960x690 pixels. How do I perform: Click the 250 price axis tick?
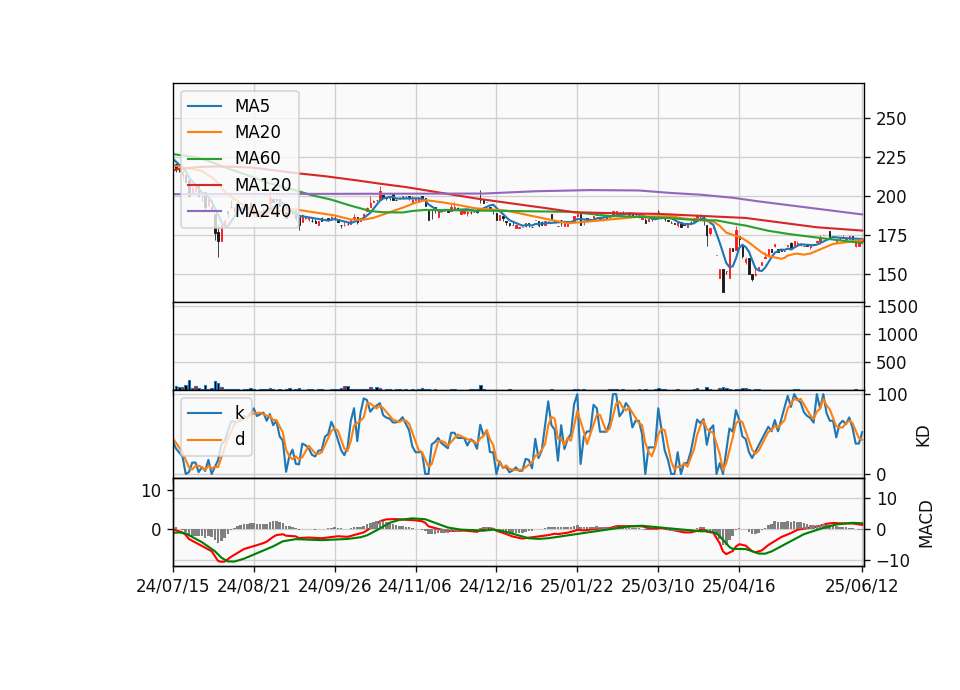(891, 119)
